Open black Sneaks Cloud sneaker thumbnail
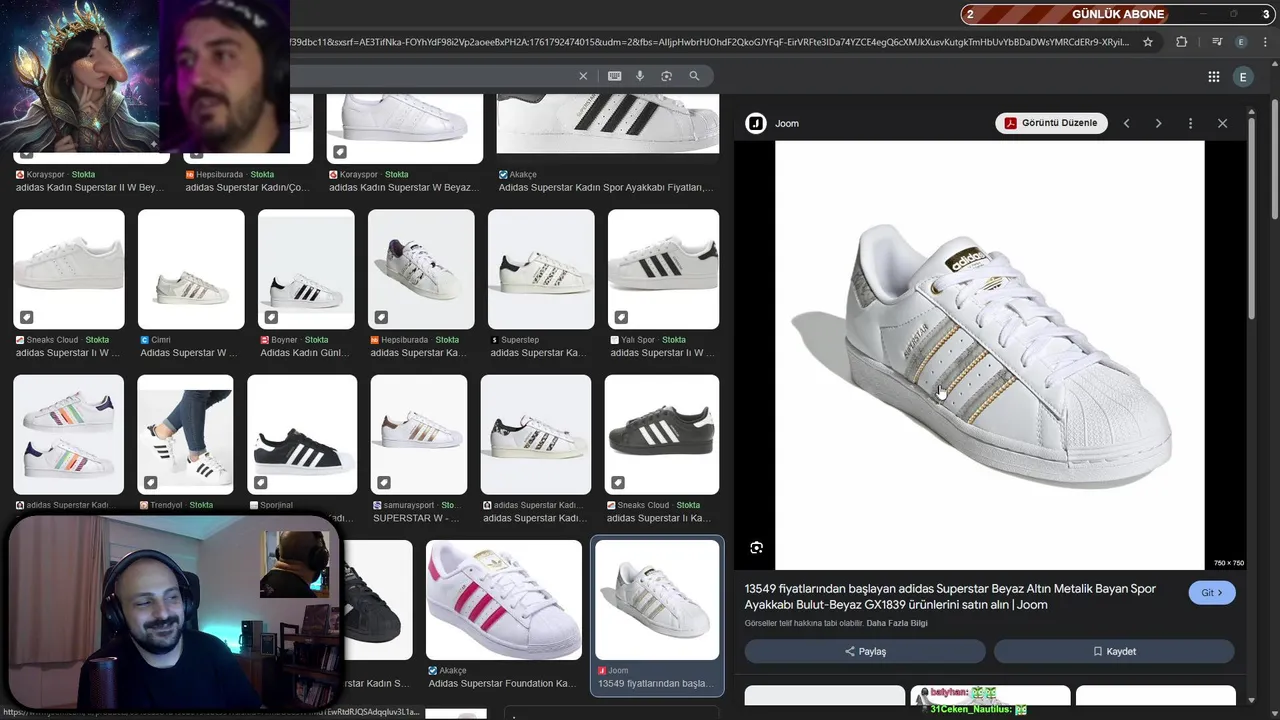Viewport: 1280px width, 720px height. 662,434
